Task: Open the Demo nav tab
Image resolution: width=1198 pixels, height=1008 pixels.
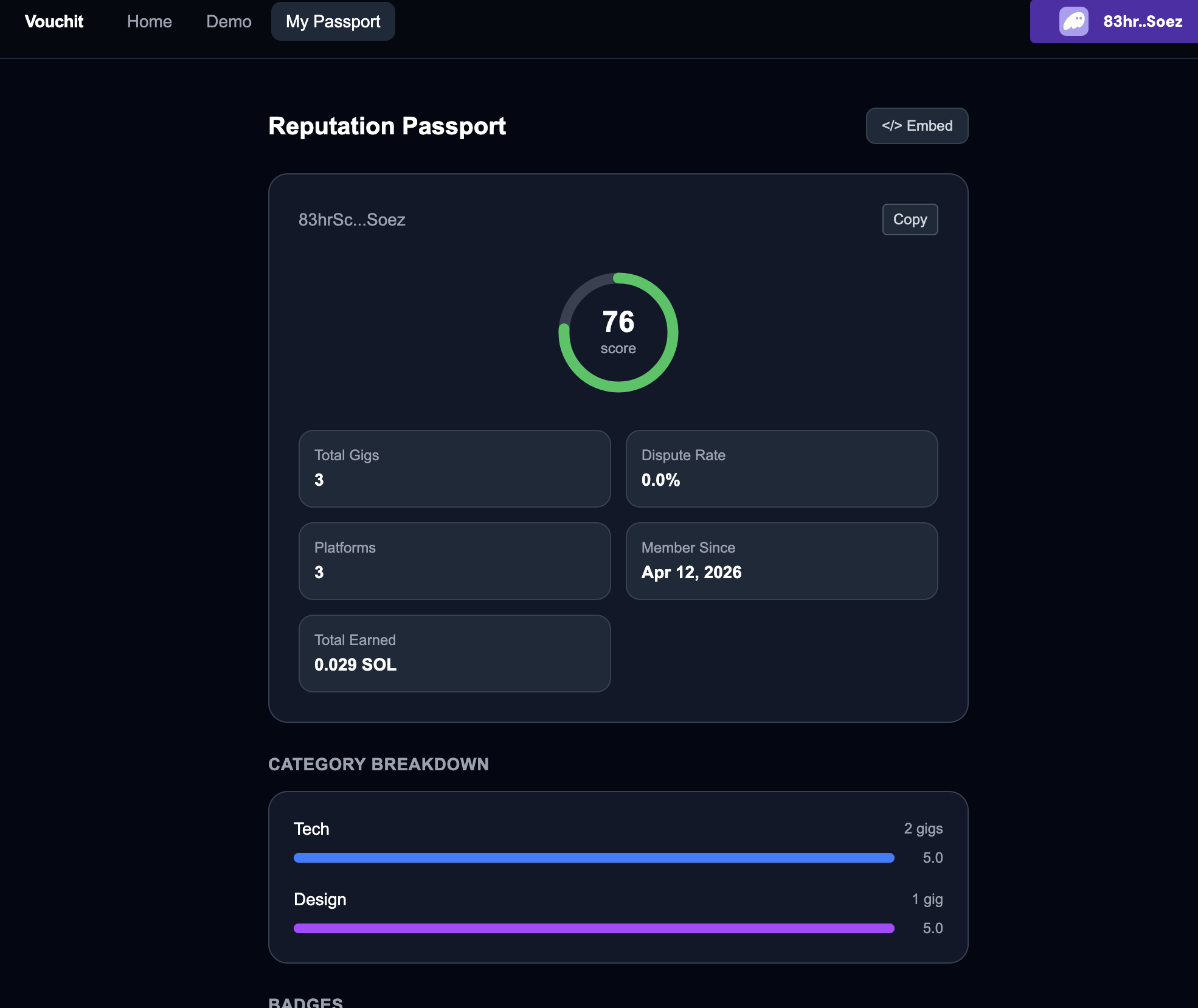Action: click(x=229, y=21)
